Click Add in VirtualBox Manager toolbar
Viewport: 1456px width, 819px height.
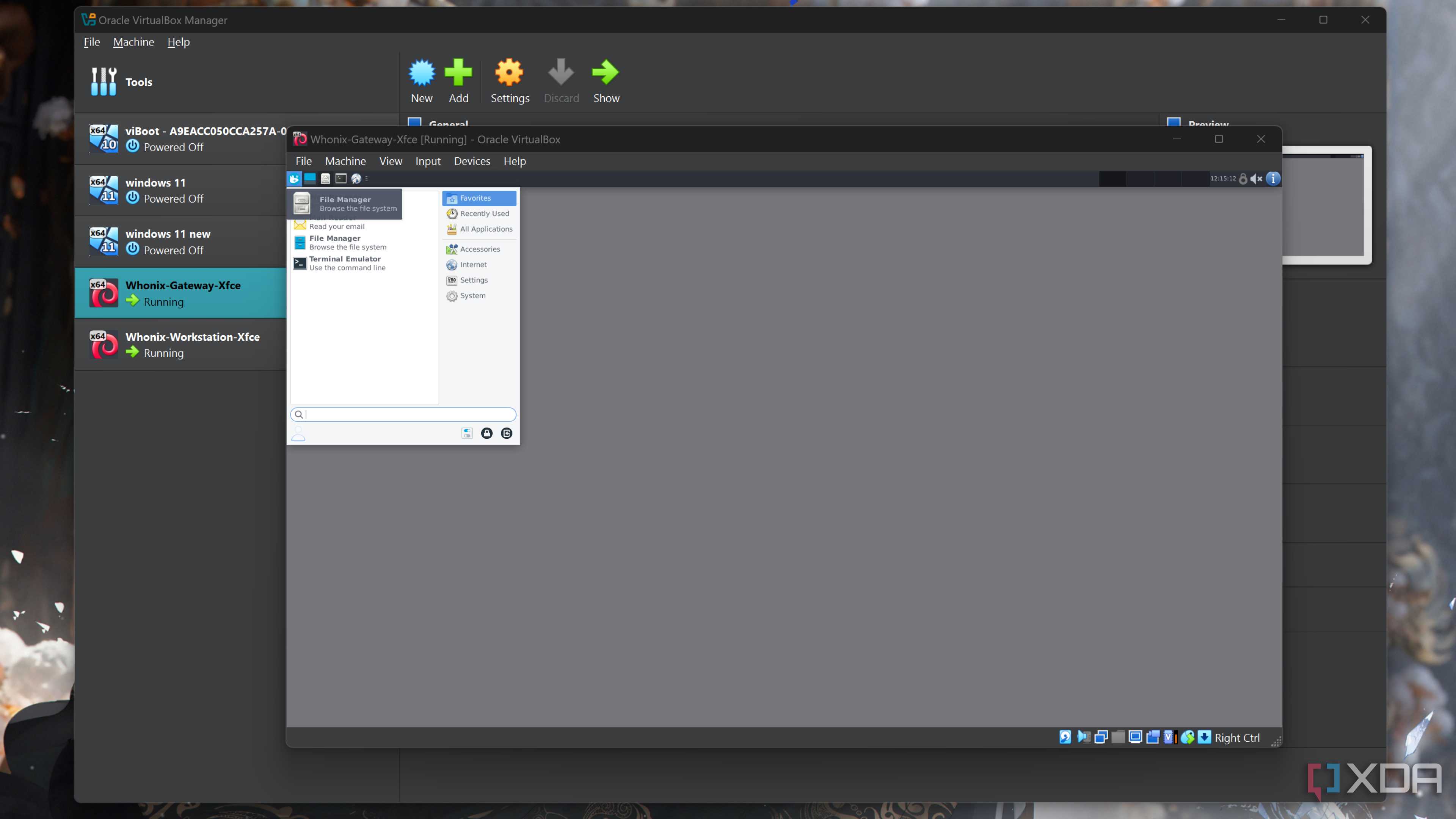(458, 81)
